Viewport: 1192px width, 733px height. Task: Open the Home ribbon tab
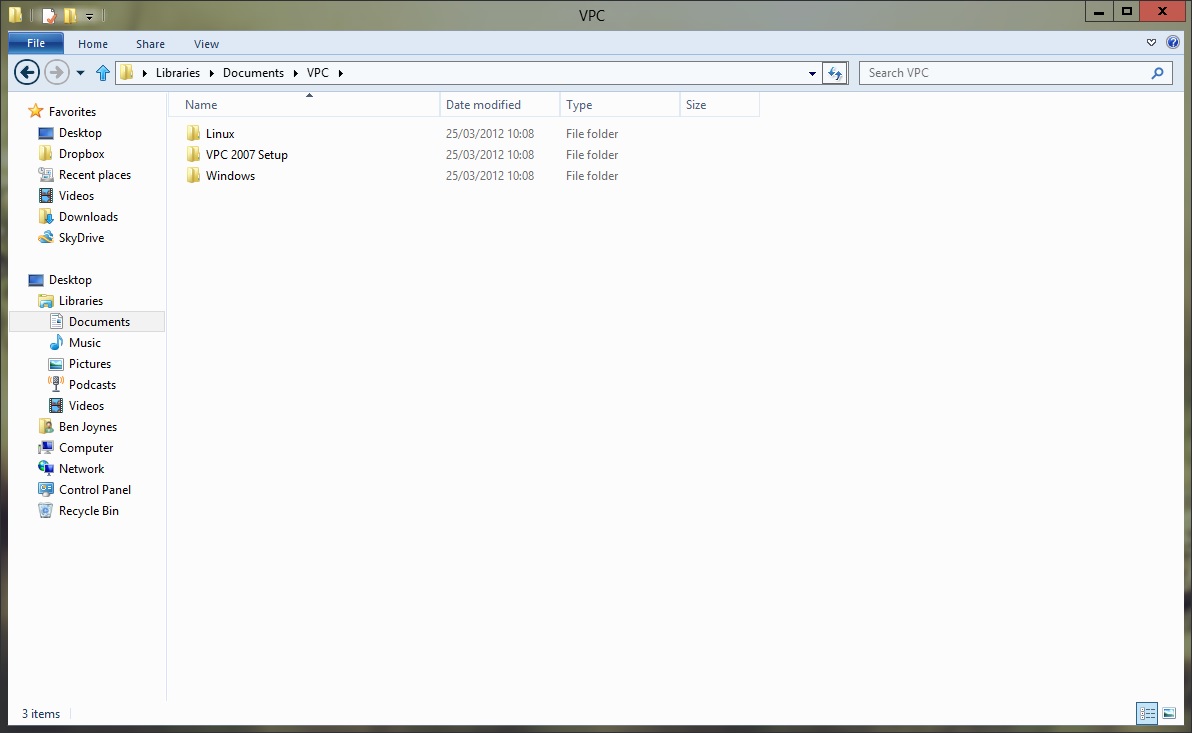click(x=93, y=44)
